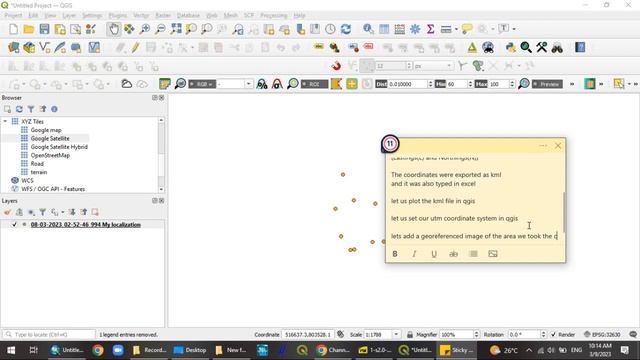Viewport: 640px width, 360px height.
Task: Click Zoom Full extent icon
Action: pos(176,29)
